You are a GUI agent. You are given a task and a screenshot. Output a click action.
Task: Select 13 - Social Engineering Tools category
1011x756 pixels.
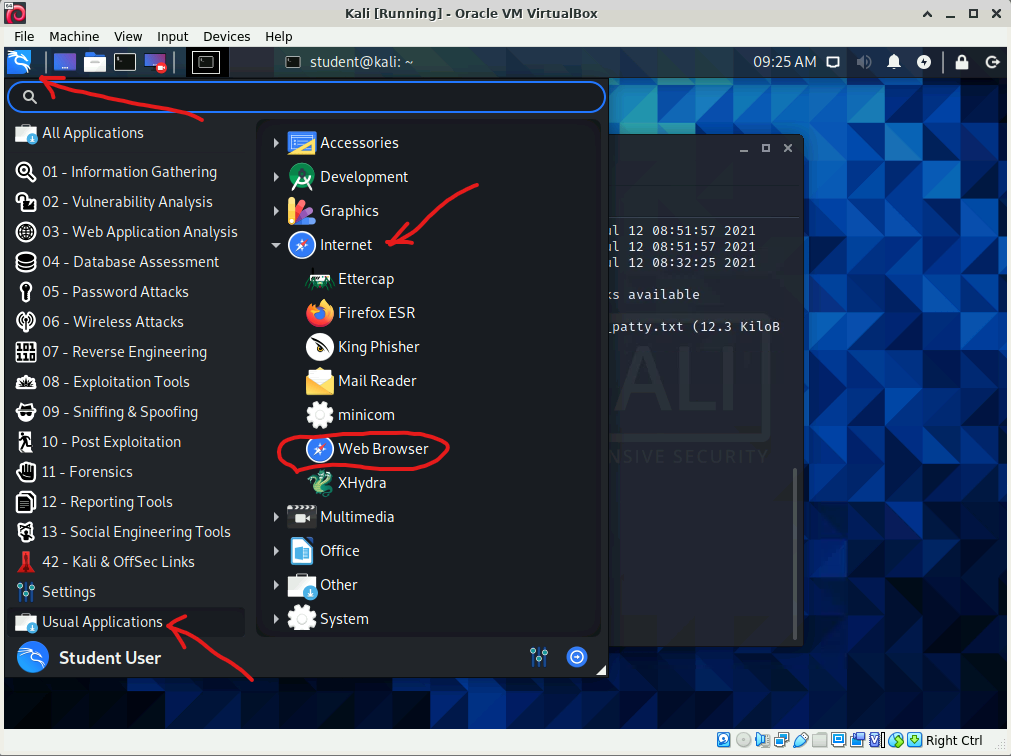coord(126,532)
